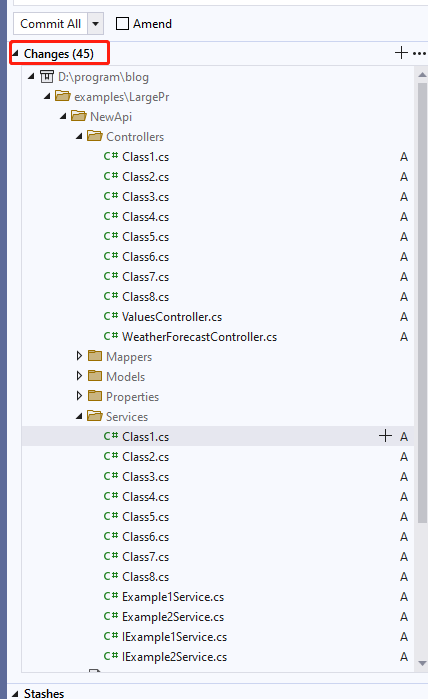Collapse the Controllers folder

point(79,136)
